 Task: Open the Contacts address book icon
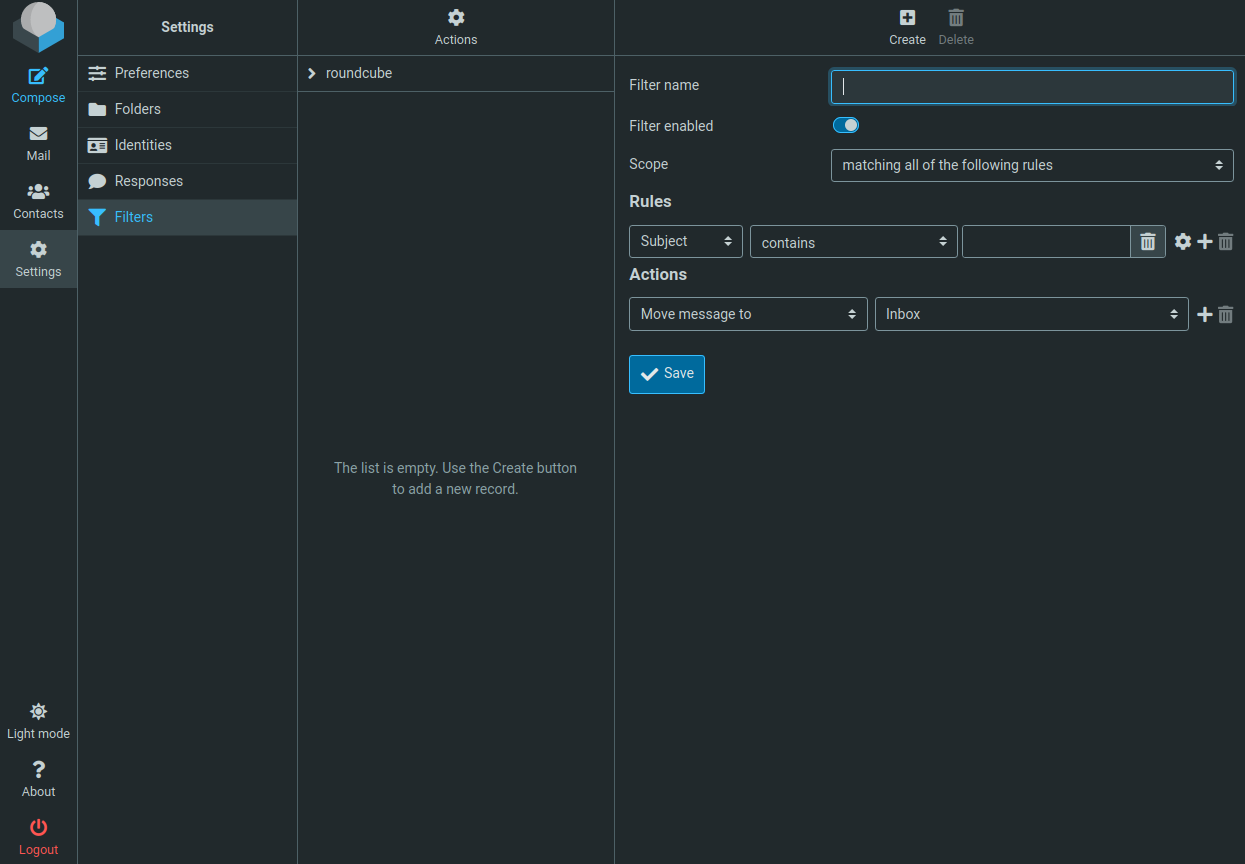[x=38, y=201]
